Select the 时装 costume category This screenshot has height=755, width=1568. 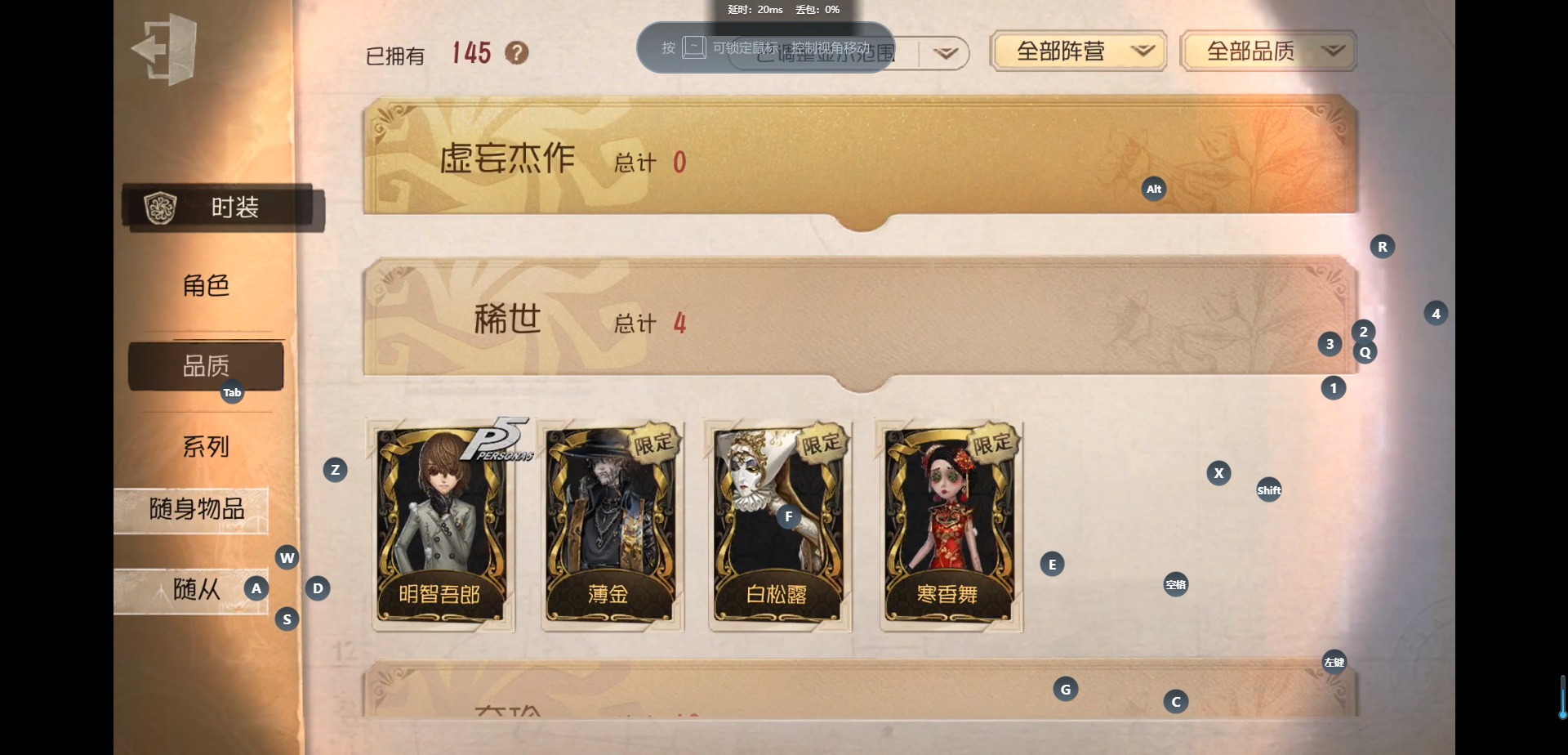(223, 208)
